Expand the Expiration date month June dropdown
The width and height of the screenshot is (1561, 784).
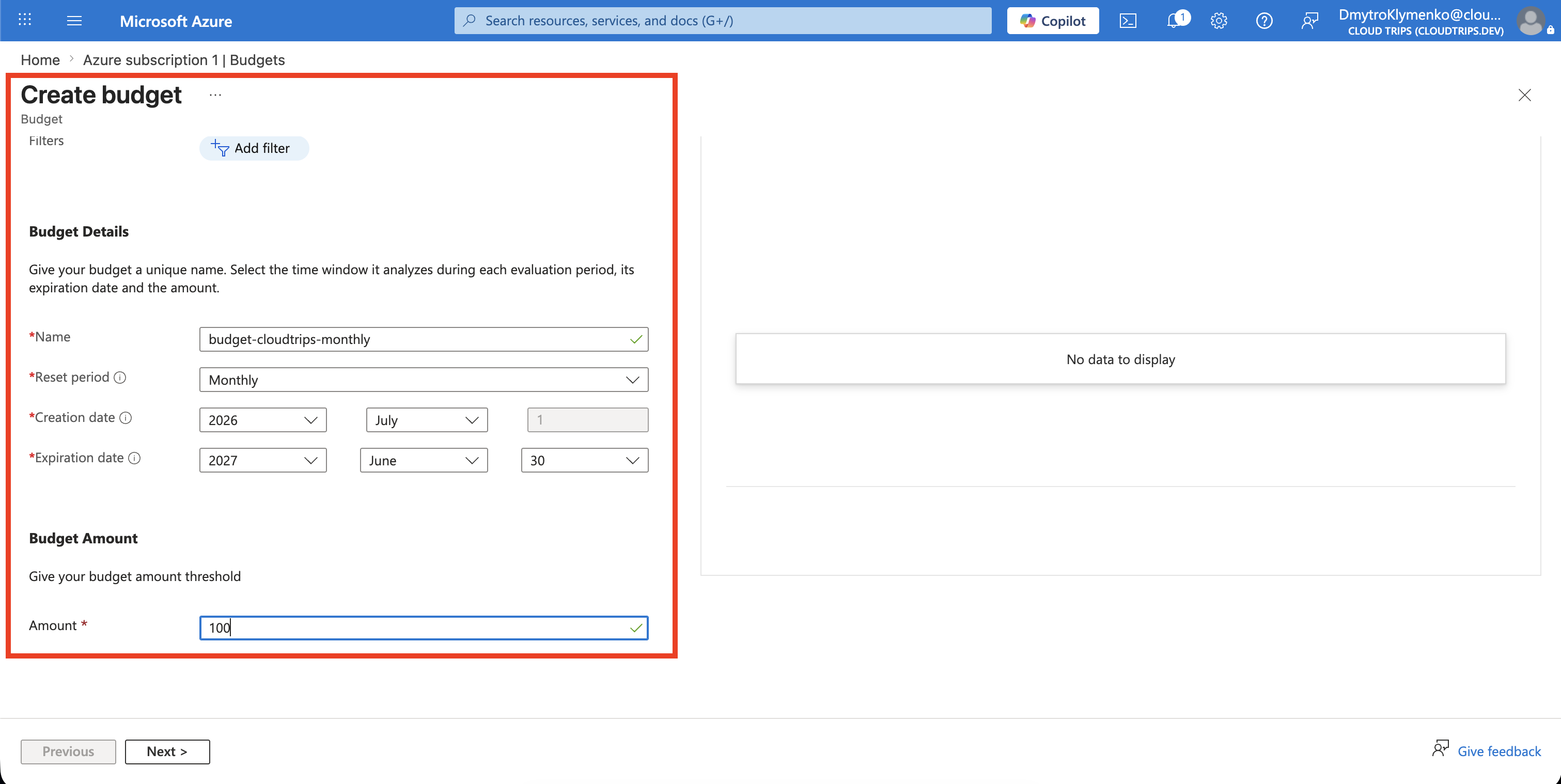click(424, 461)
